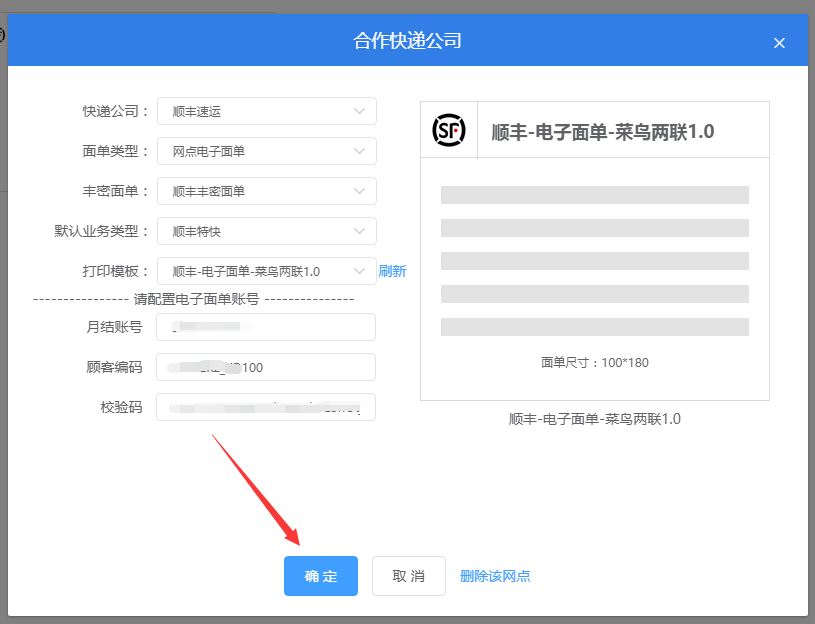
Task: Click the SF Express logo icon
Action: 449,129
